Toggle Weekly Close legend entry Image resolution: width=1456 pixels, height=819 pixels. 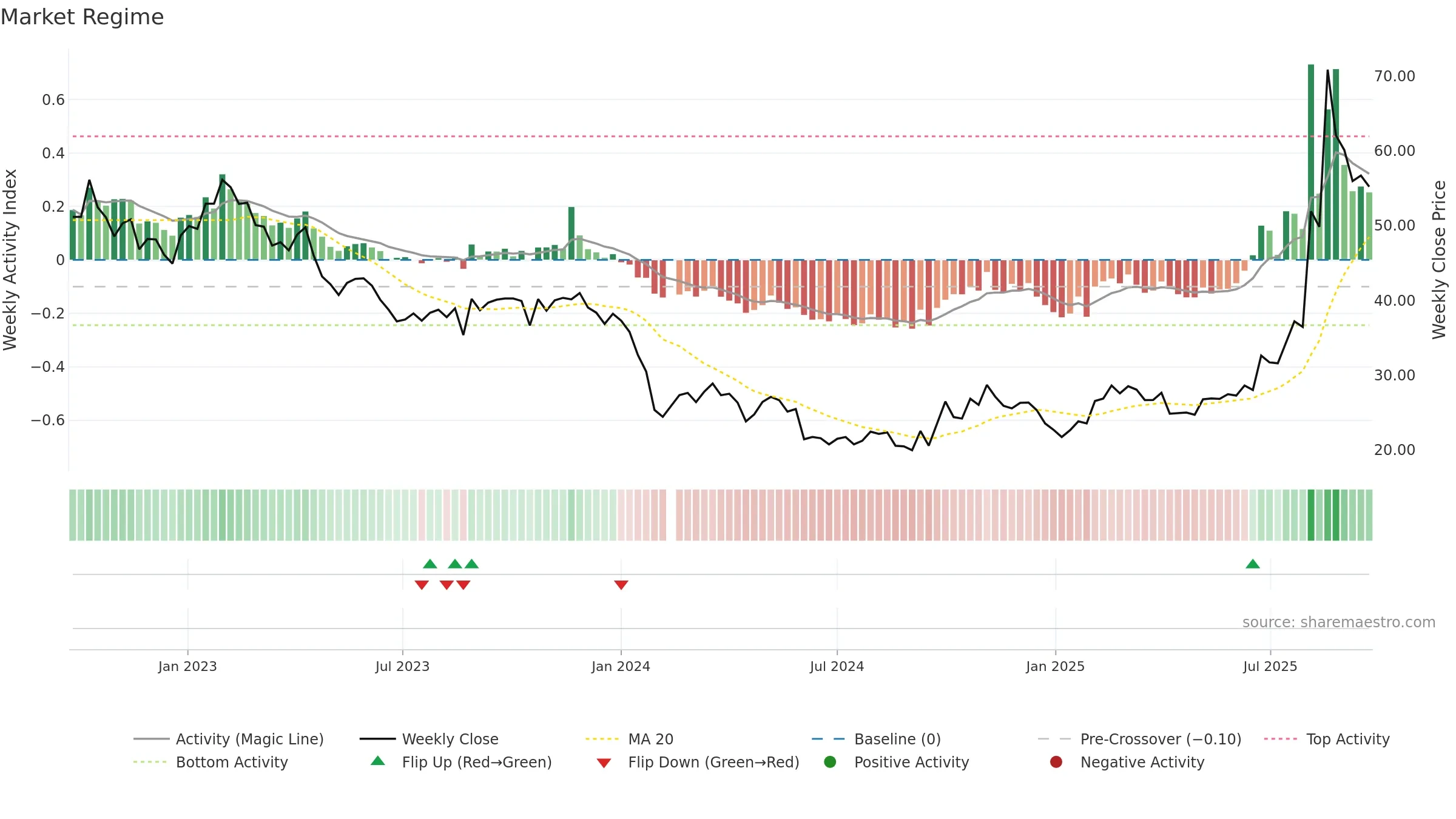429,739
